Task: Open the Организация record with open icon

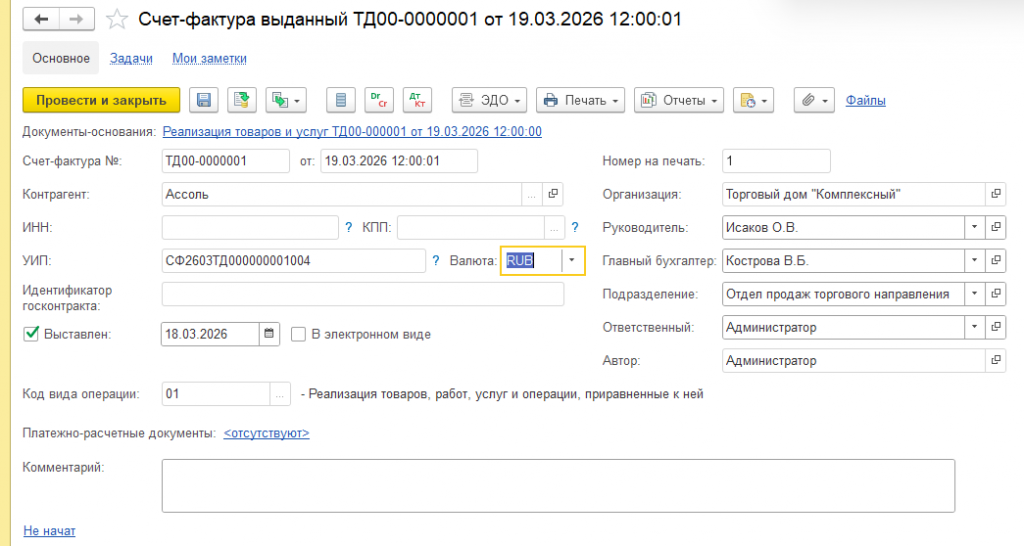Action: click(x=996, y=194)
